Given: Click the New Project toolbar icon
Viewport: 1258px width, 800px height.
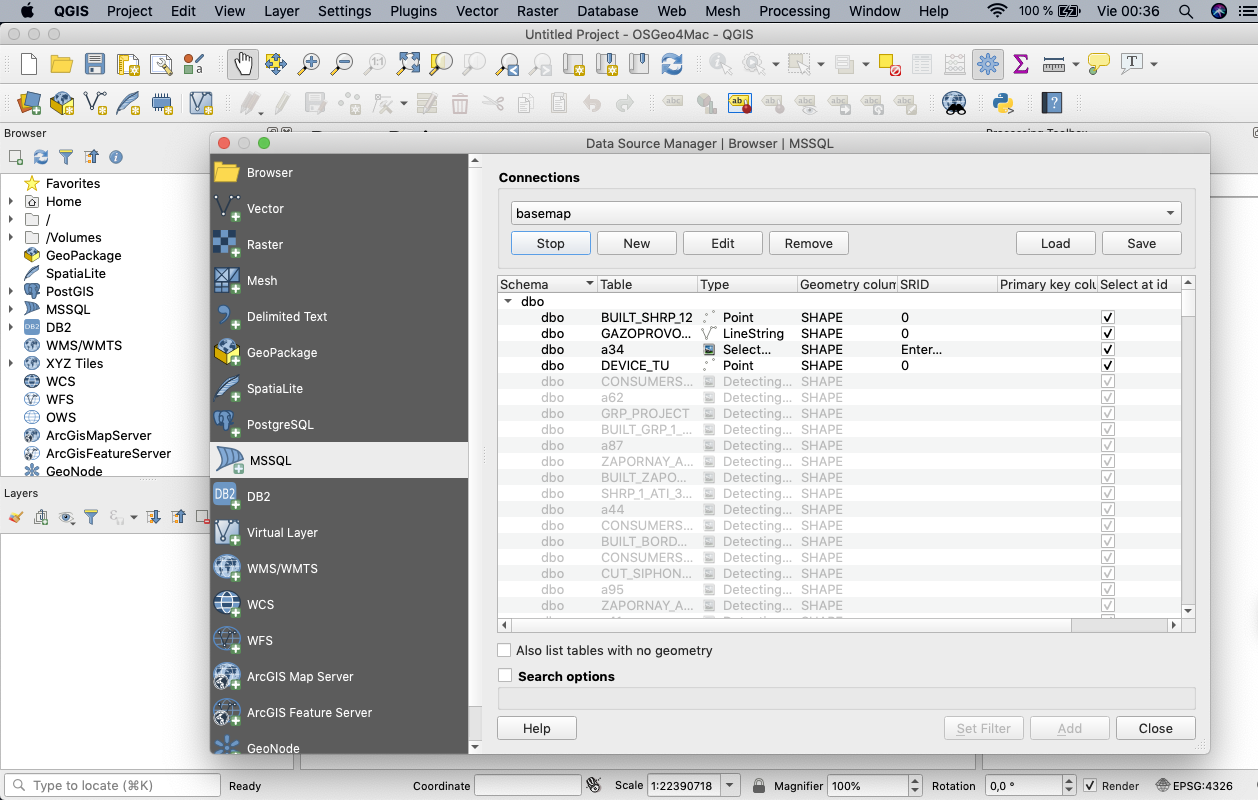Looking at the screenshot, I should (29, 64).
